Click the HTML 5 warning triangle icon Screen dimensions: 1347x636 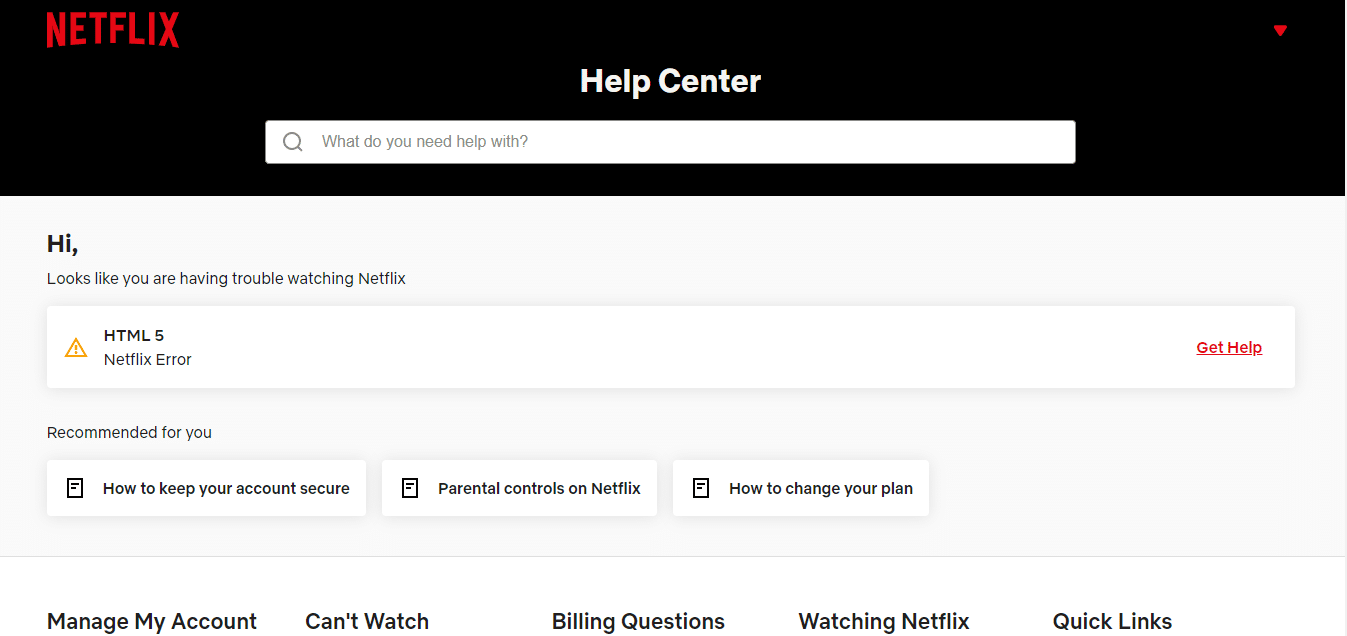pyautogui.click(x=76, y=348)
